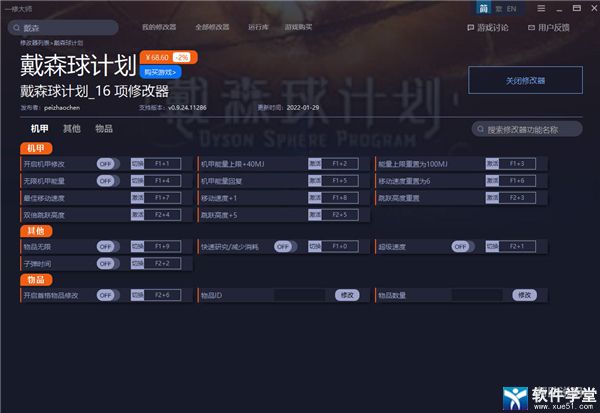Click the 修改器列表 breadcrumb link
Viewport: 600px width, 413px height.
(x=35, y=43)
